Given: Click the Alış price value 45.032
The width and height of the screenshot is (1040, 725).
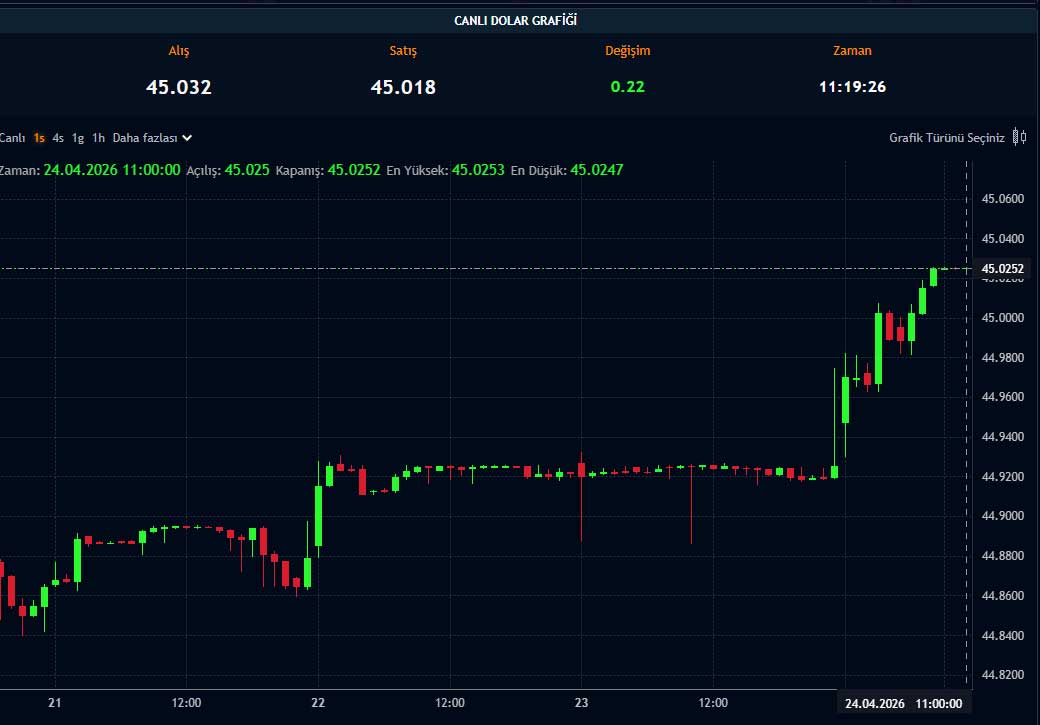Looking at the screenshot, I should coord(179,87).
